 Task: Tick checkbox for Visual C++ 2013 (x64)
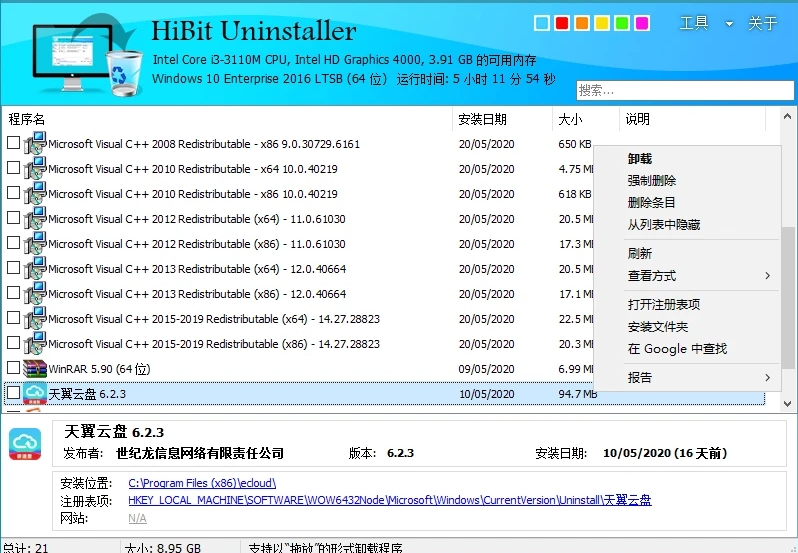click(x=13, y=268)
